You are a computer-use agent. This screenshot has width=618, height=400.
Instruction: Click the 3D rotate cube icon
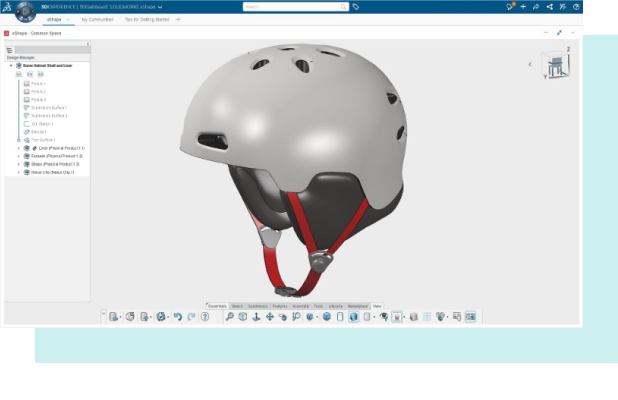(x=243, y=316)
